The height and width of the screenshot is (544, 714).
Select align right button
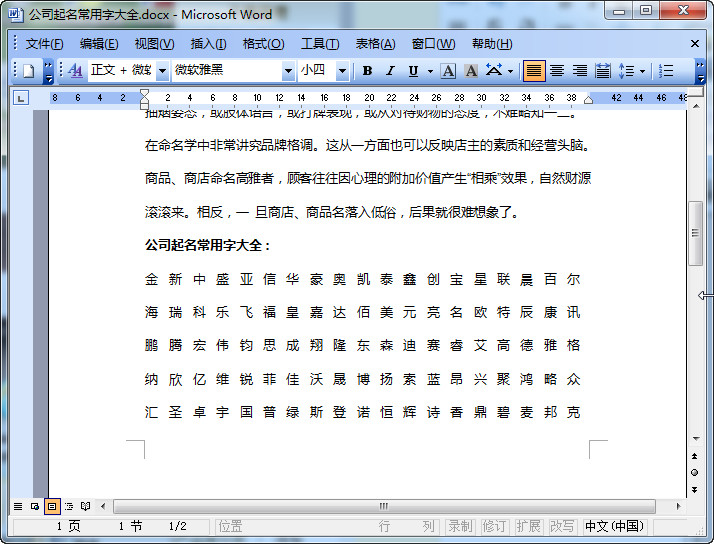pyautogui.click(x=580, y=71)
